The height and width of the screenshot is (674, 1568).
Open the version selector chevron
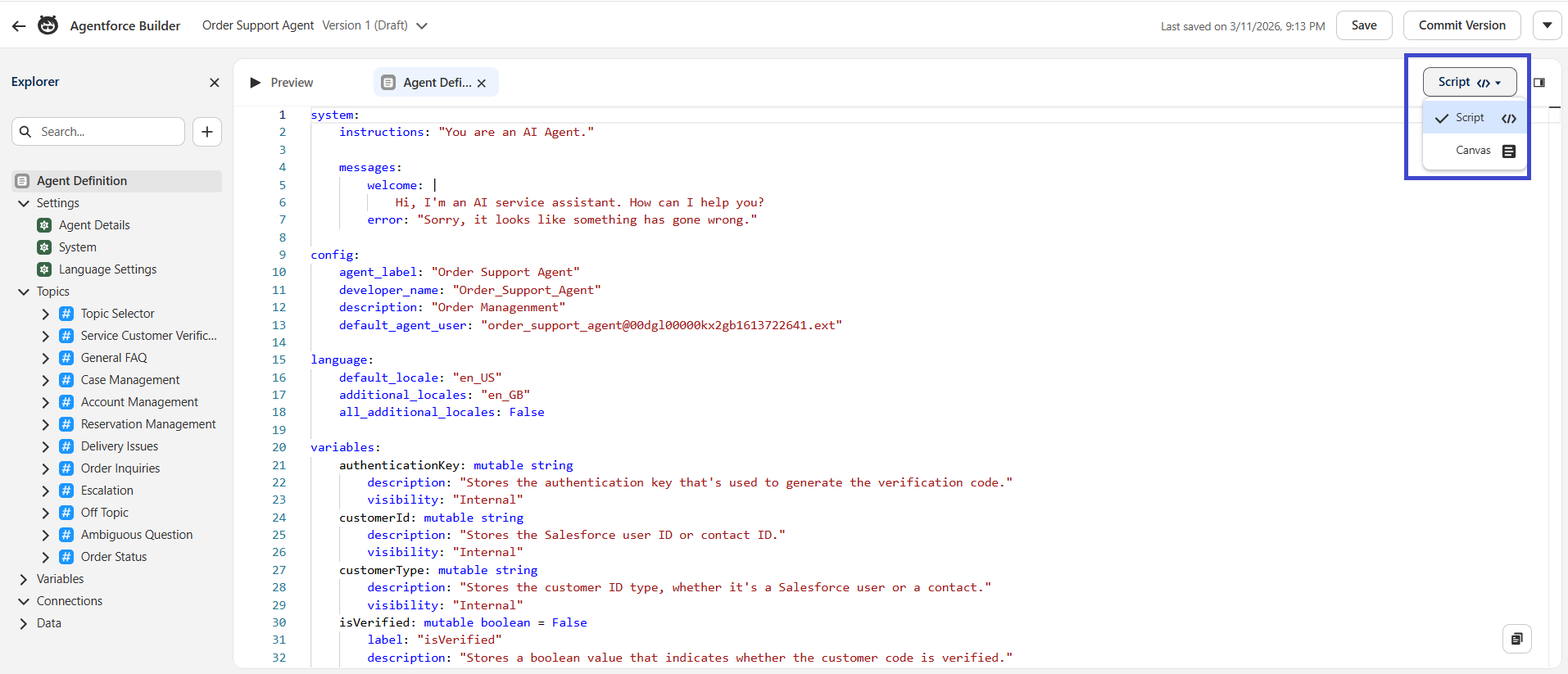(x=422, y=26)
